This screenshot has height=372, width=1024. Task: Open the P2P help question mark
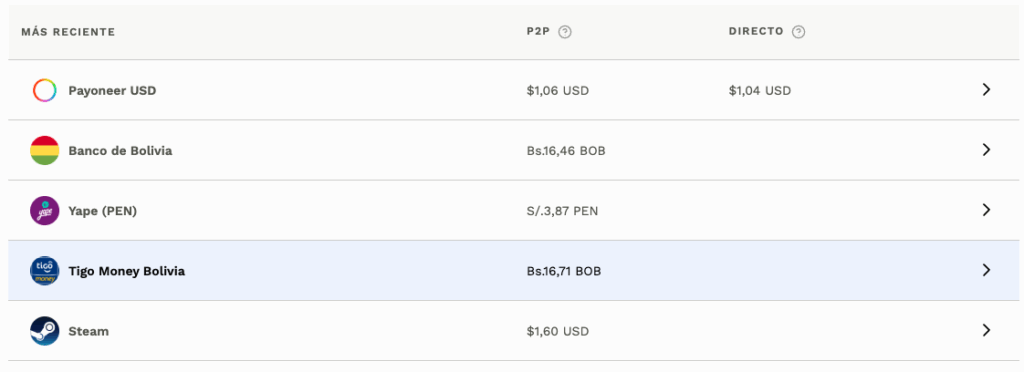point(565,32)
